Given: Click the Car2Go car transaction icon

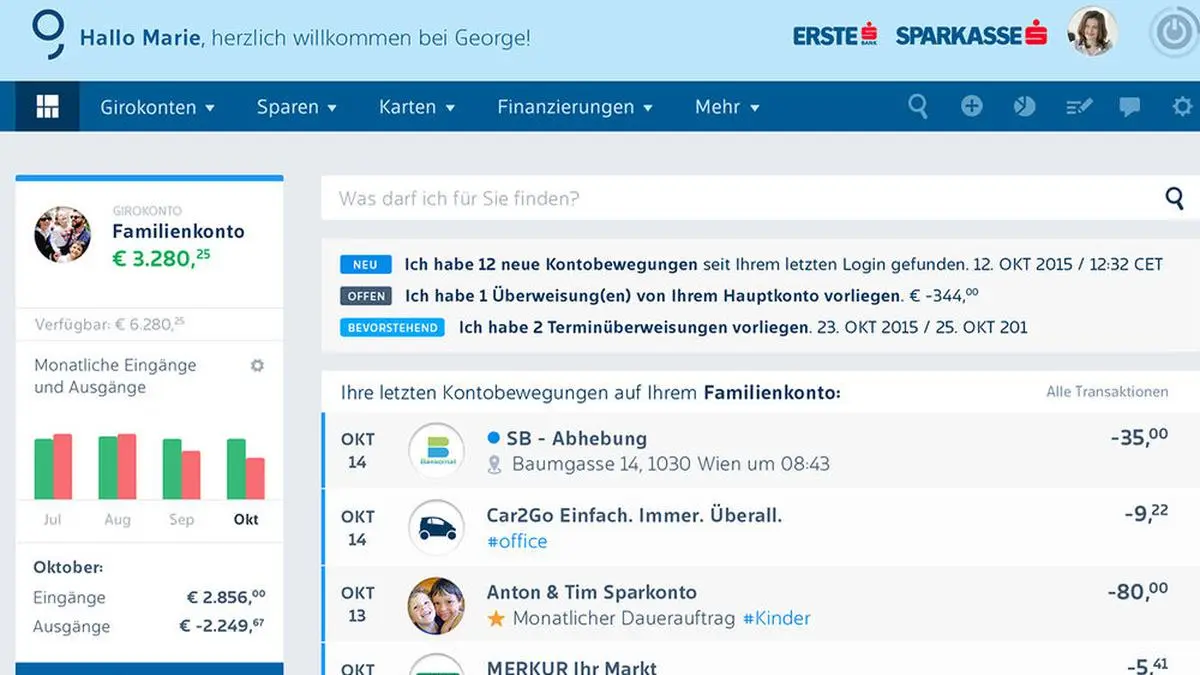Looking at the screenshot, I should pyautogui.click(x=436, y=528).
